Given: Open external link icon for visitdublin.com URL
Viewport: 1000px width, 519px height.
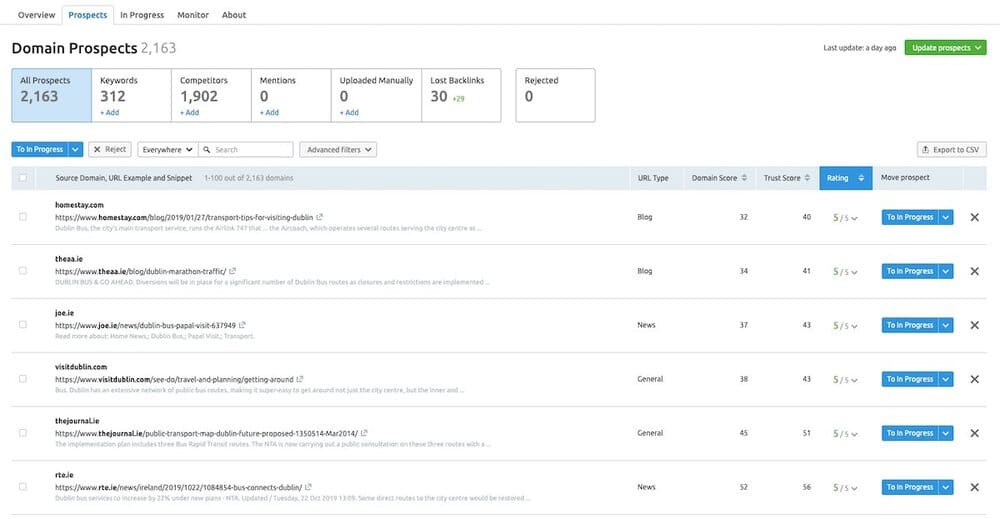Looking at the screenshot, I should coord(300,379).
